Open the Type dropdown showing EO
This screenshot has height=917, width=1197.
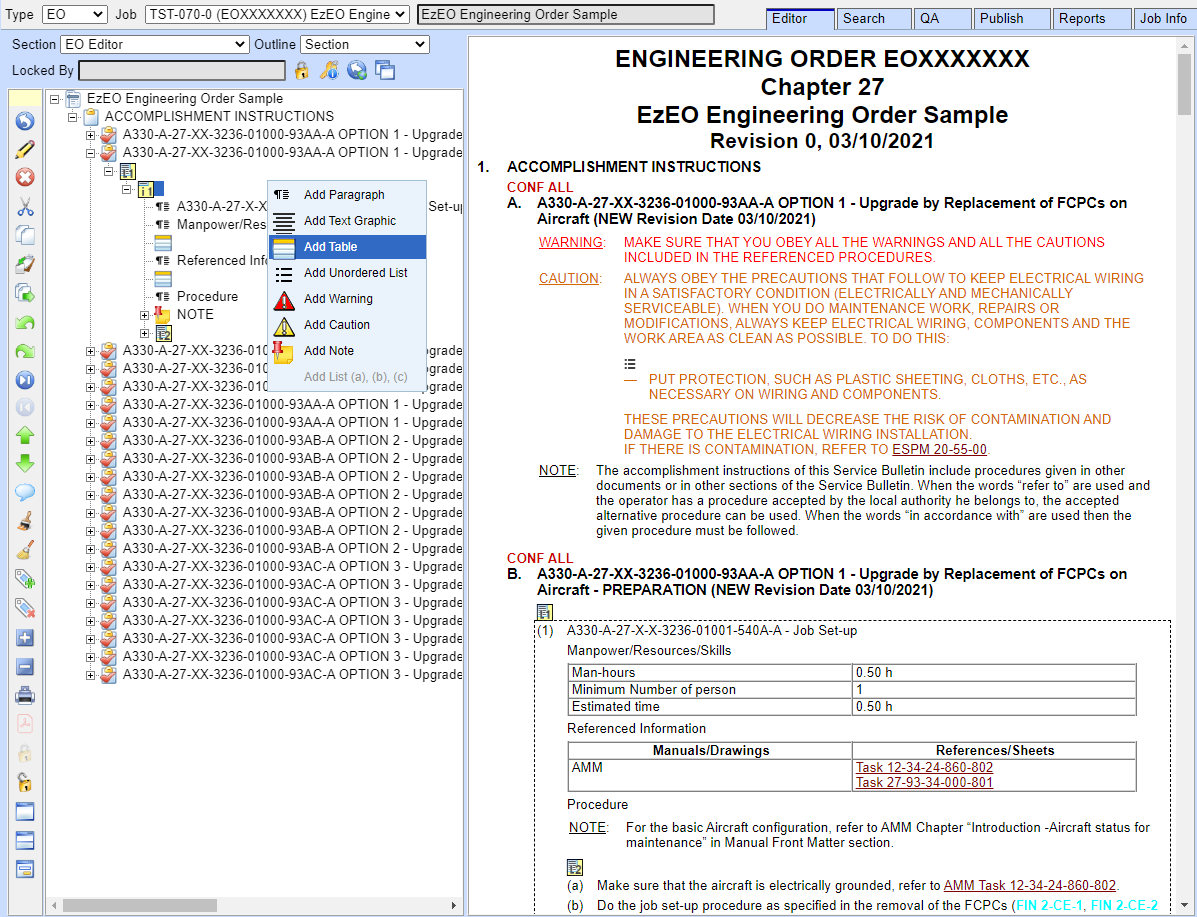pyautogui.click(x=74, y=15)
